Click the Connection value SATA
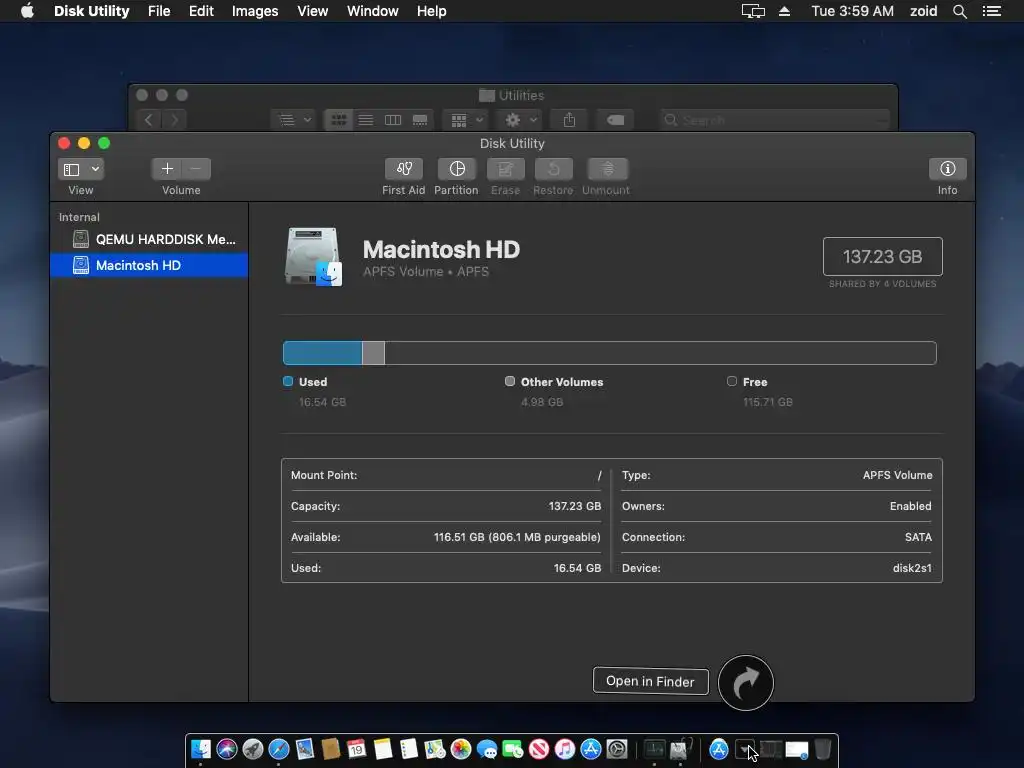Screen dimensions: 1024x768 tap(918, 537)
